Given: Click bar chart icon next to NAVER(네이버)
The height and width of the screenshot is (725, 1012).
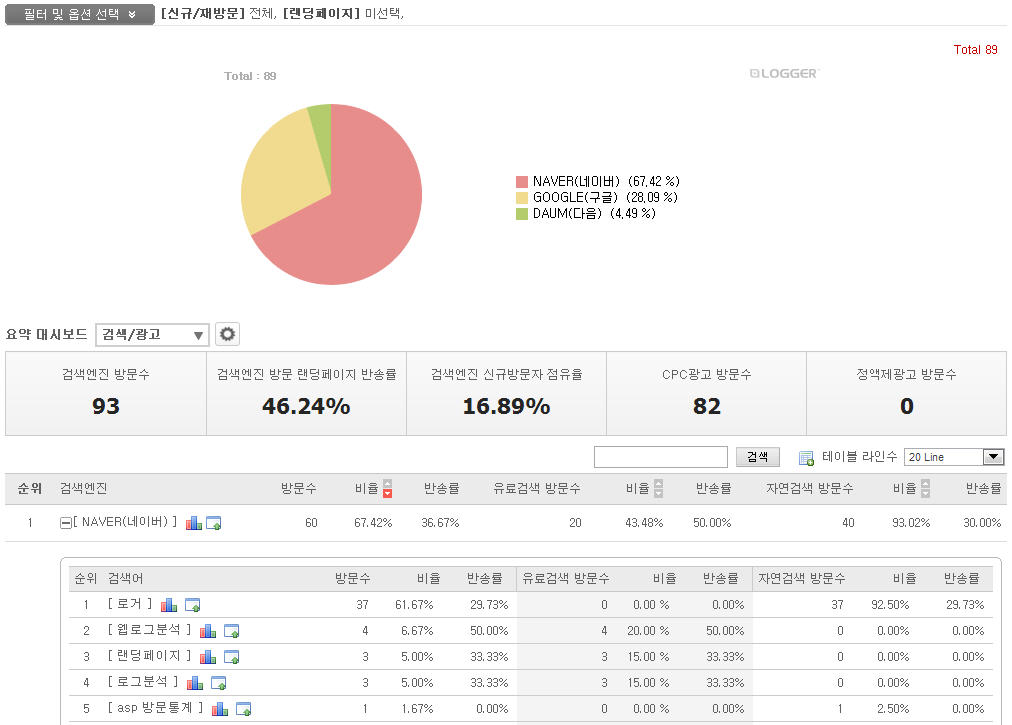Looking at the screenshot, I should (x=194, y=523).
